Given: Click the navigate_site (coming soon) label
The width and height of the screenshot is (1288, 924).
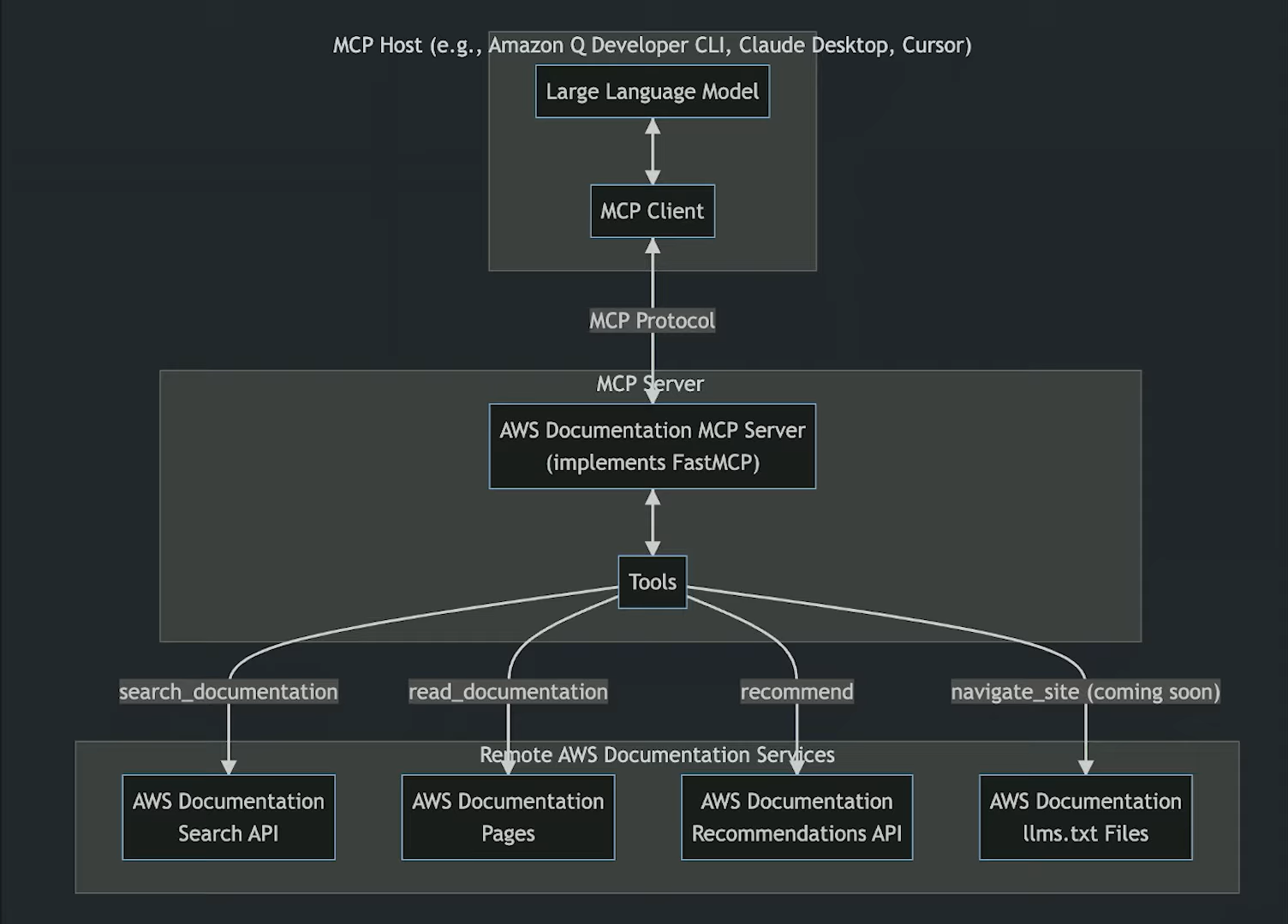Looking at the screenshot, I should click(1085, 691).
